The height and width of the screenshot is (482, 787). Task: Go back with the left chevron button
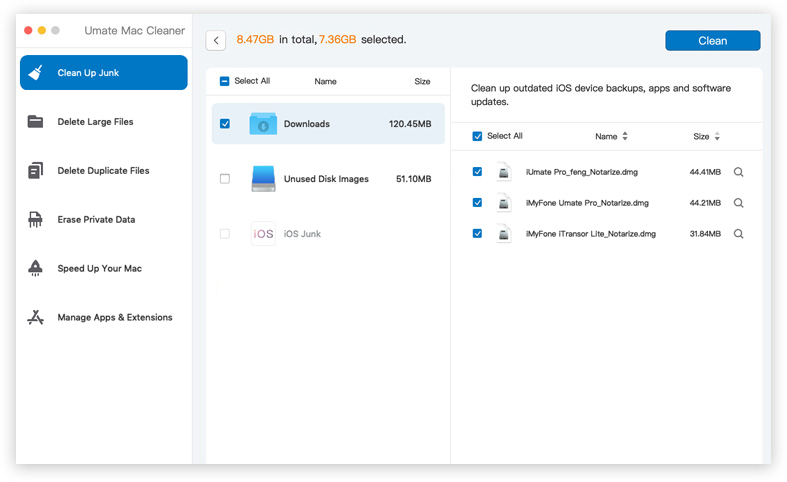click(x=216, y=41)
